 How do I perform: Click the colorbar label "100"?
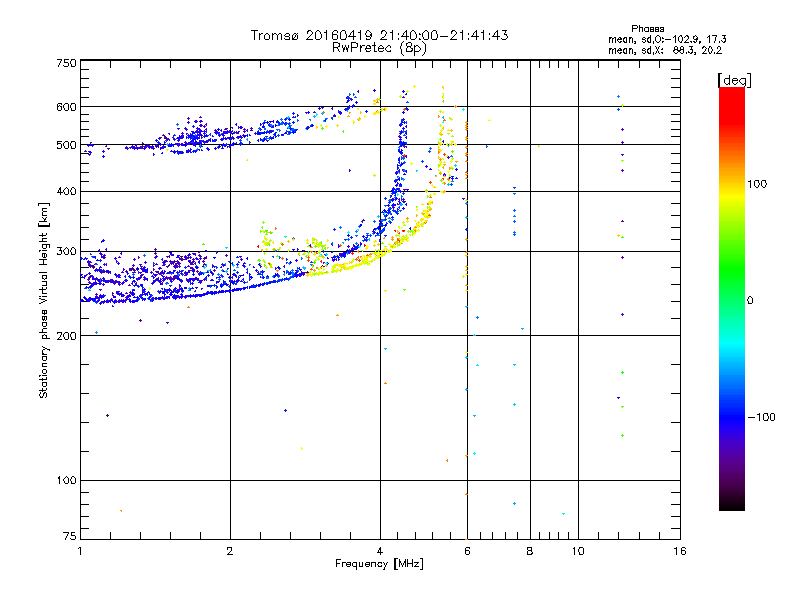pos(757,184)
